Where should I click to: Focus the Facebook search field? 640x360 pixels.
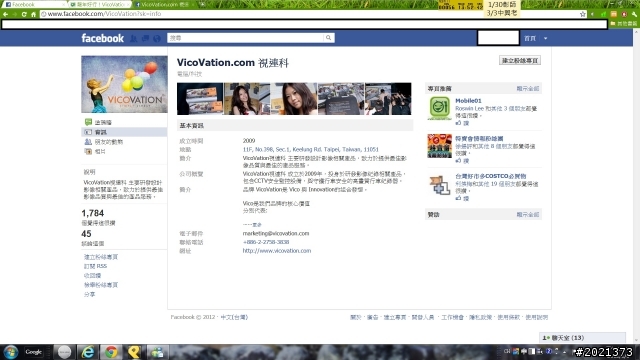tap(246, 38)
